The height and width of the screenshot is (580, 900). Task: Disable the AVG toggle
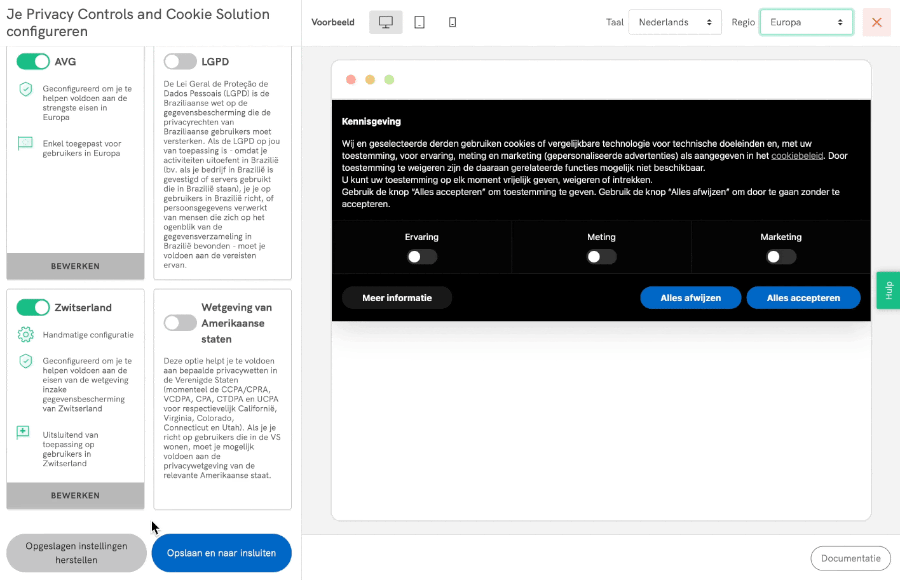coord(33,61)
